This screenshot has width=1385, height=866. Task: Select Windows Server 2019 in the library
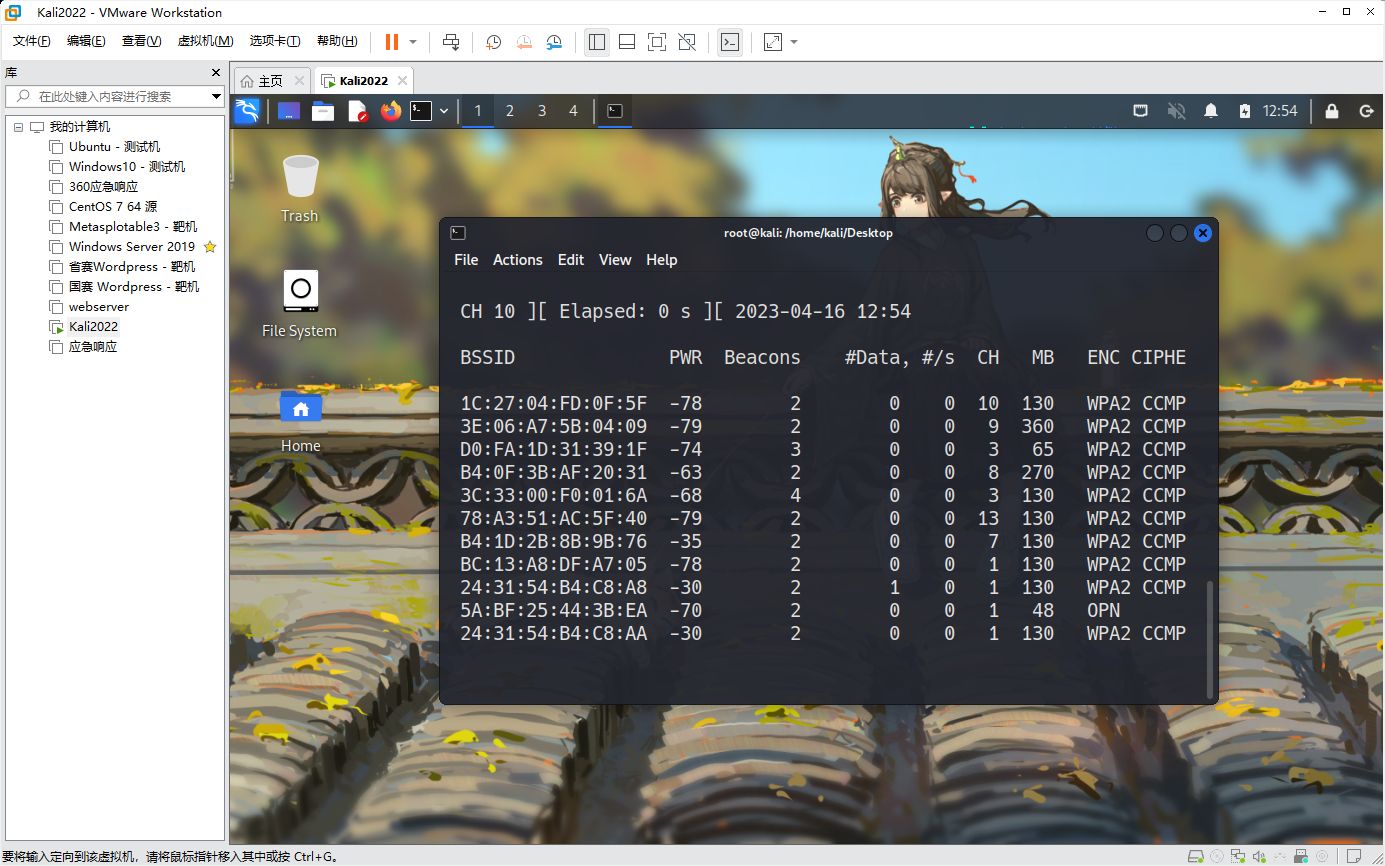132,247
